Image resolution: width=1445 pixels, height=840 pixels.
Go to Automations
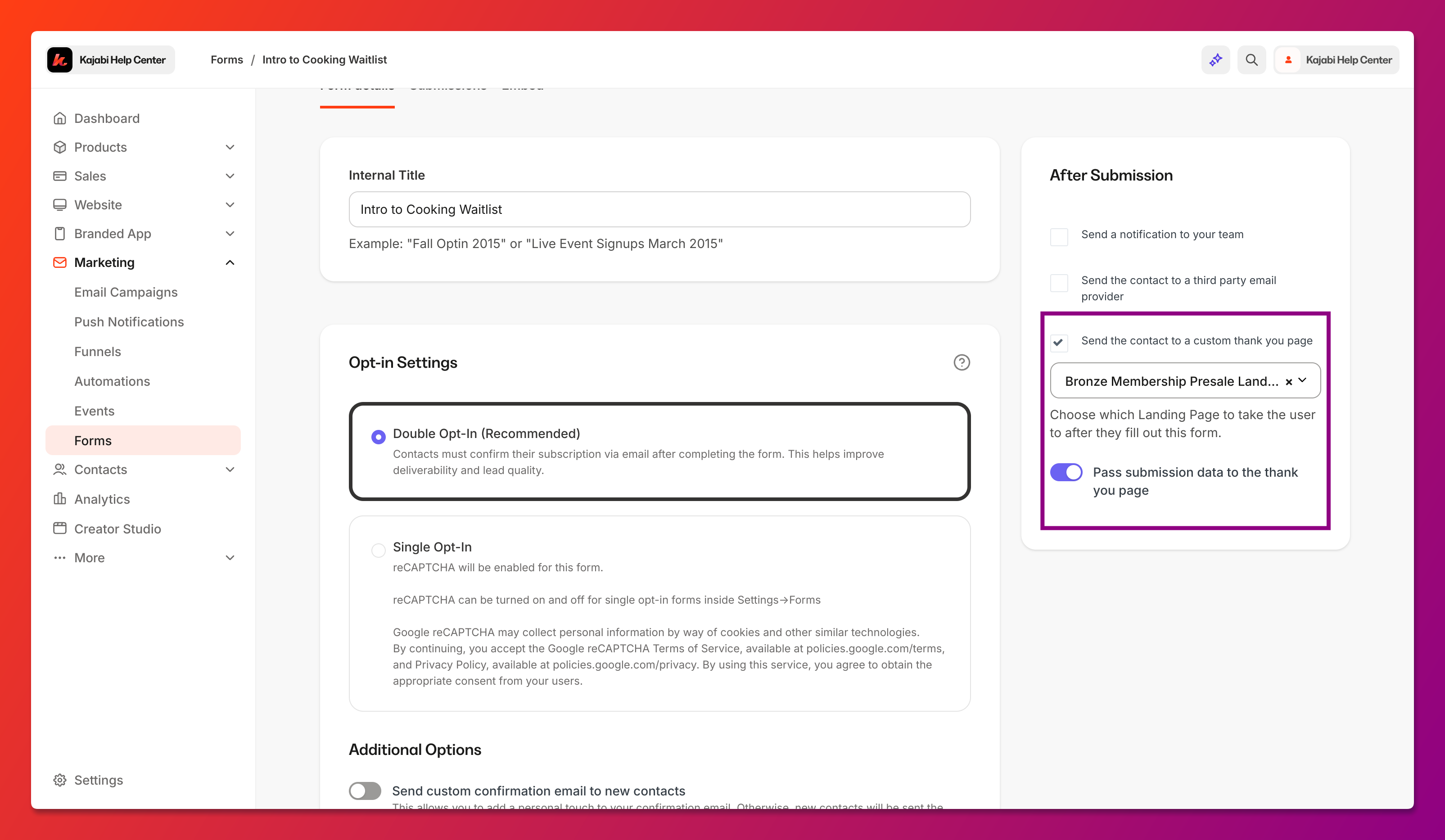pyautogui.click(x=112, y=381)
